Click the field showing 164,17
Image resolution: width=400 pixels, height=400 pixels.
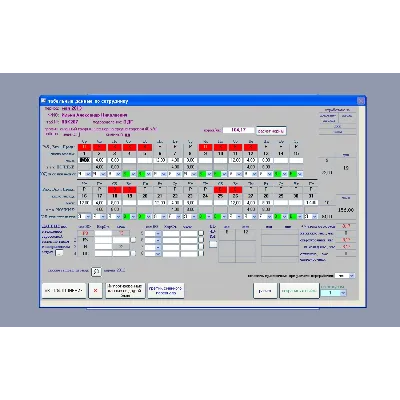[x=238, y=130]
